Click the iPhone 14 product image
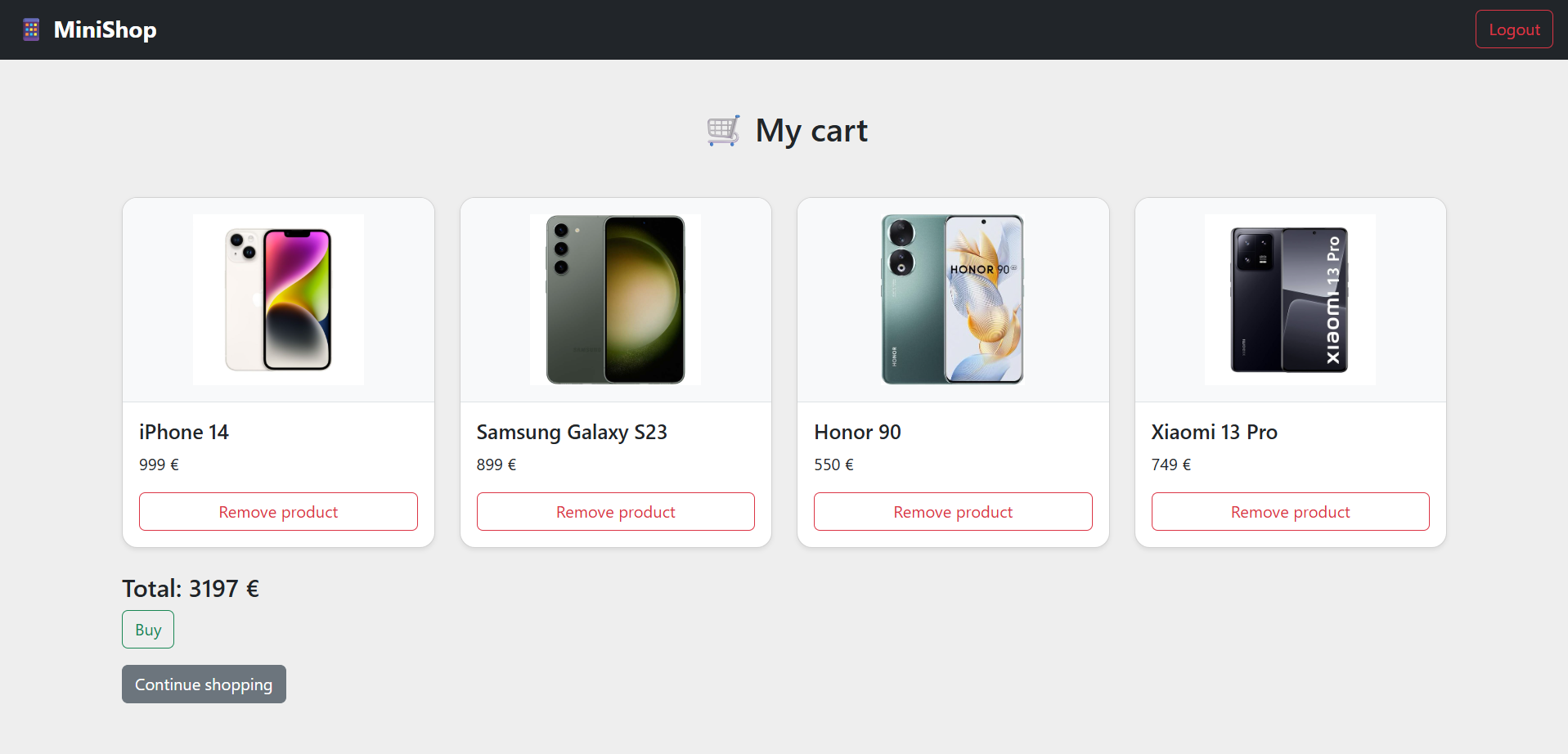Screen dimensions: 1568x754 click(x=278, y=299)
